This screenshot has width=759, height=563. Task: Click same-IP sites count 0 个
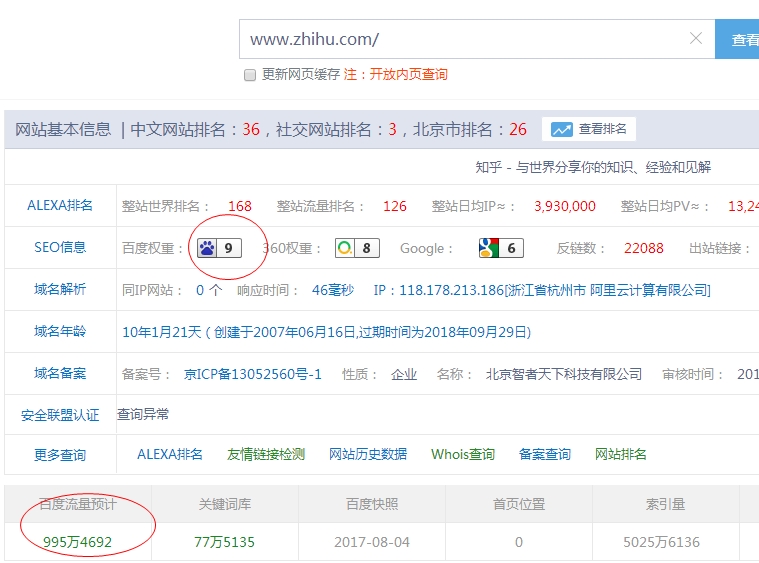click(209, 290)
